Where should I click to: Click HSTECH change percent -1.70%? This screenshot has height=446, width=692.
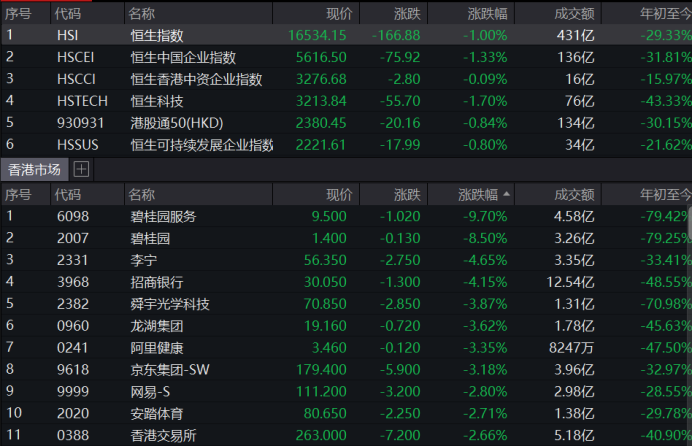tap(485, 101)
